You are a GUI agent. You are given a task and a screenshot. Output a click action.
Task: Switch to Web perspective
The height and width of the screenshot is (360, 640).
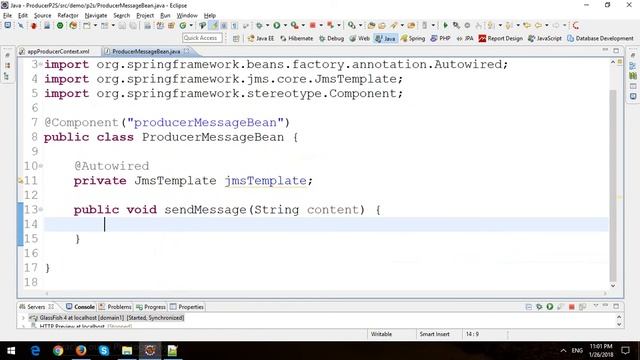click(x=359, y=38)
